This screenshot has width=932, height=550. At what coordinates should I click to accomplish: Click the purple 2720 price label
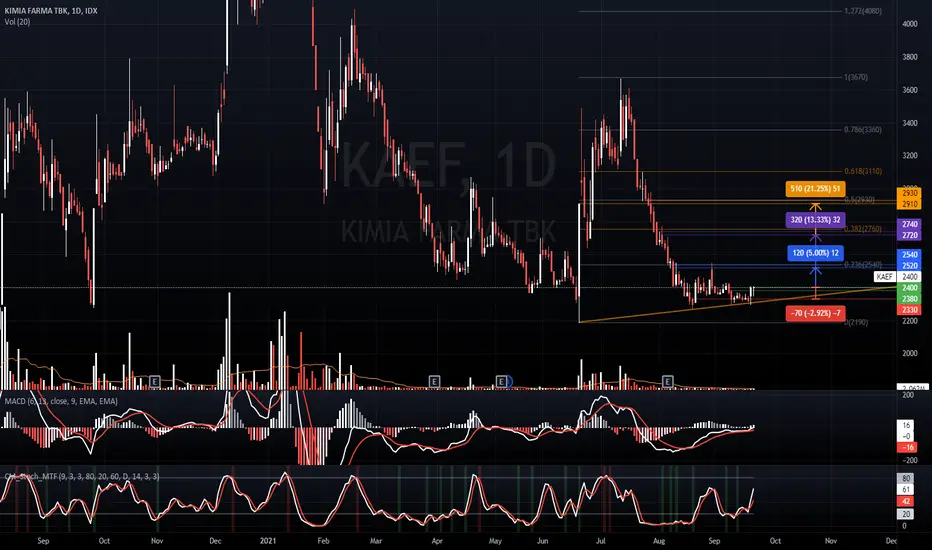click(x=909, y=235)
